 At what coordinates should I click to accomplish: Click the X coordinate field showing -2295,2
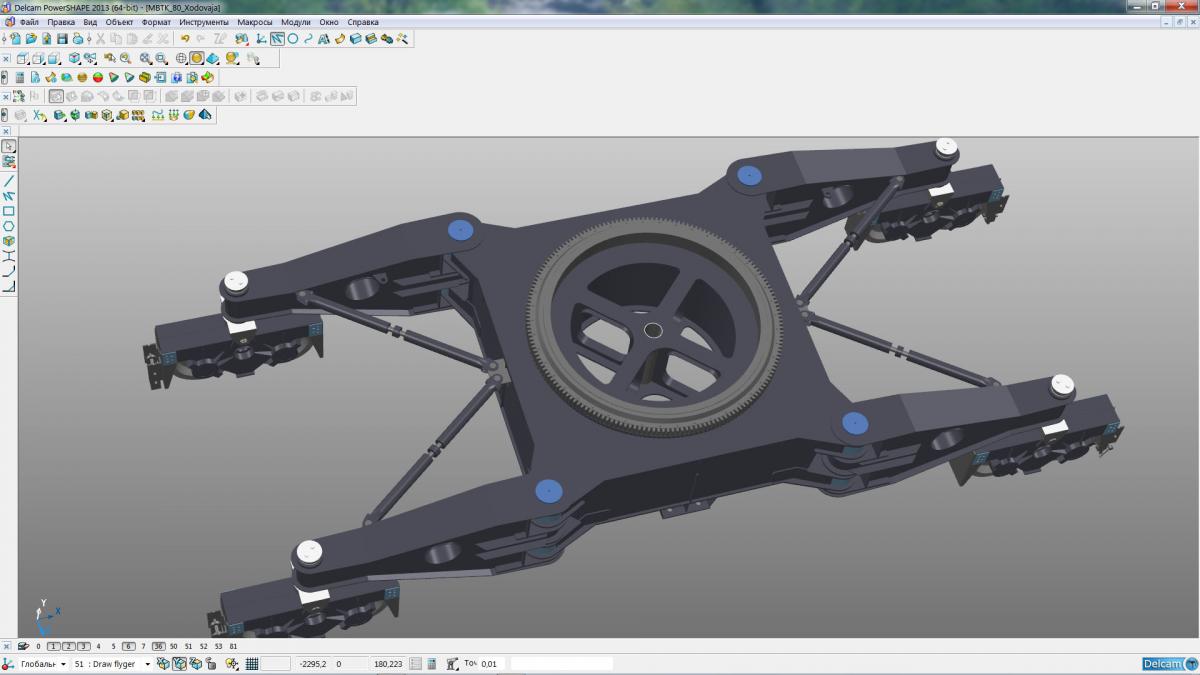[313, 664]
